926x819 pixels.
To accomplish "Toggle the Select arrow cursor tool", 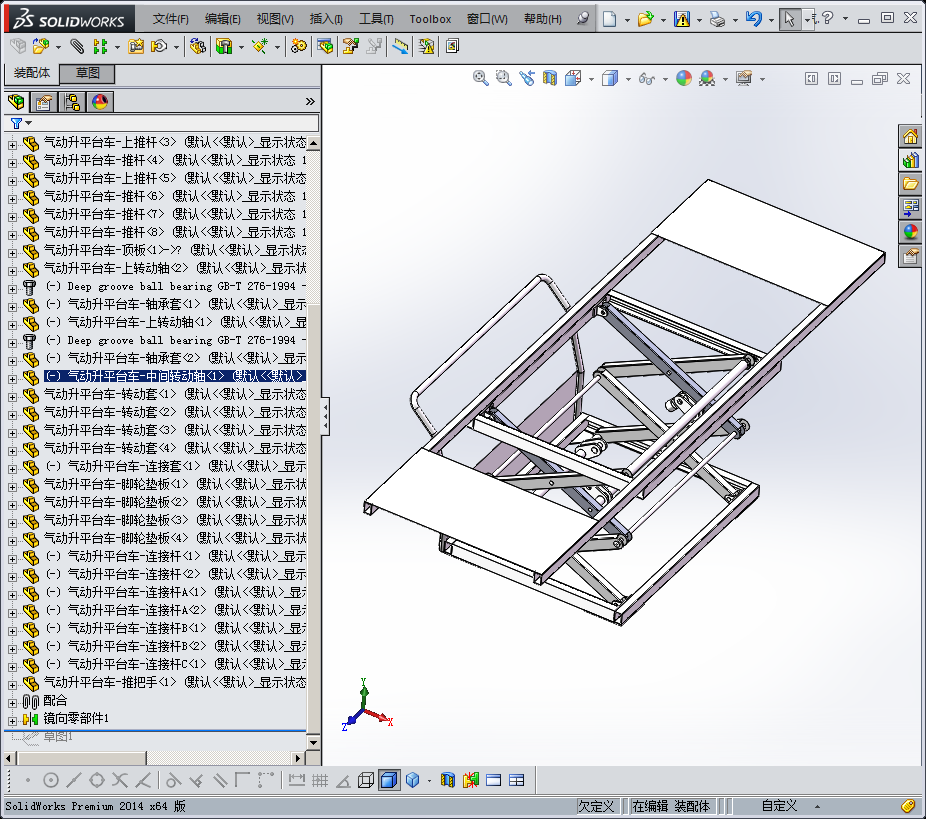I will pyautogui.click(x=790, y=19).
